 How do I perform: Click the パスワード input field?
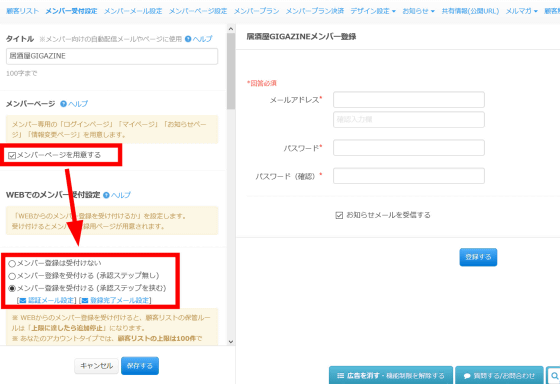(409, 148)
